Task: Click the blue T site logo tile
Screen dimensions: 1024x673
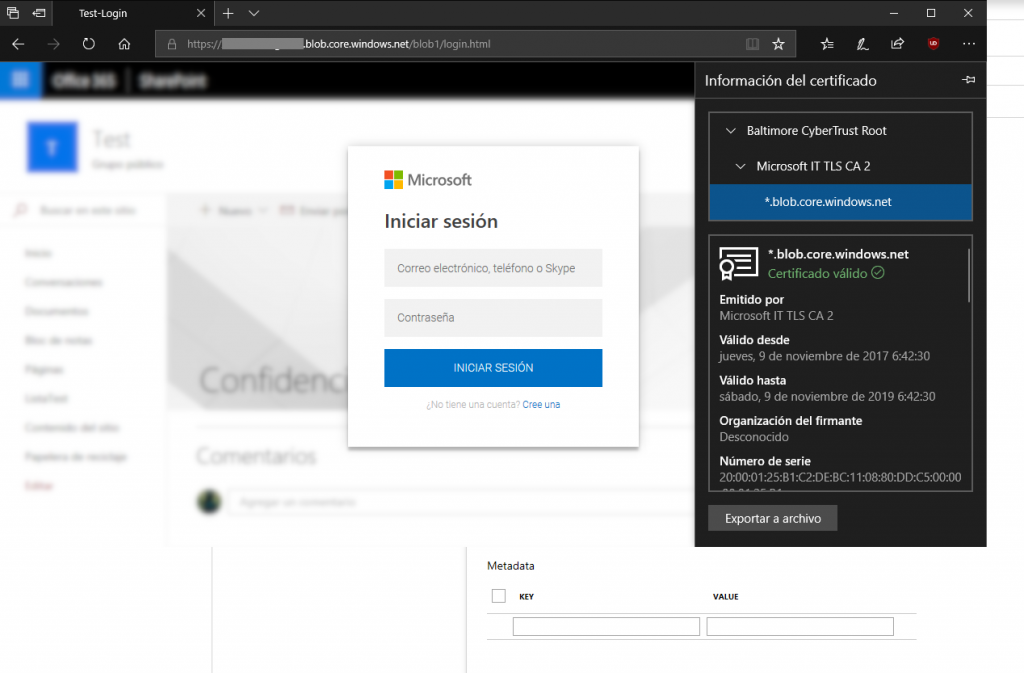Action: tap(52, 147)
